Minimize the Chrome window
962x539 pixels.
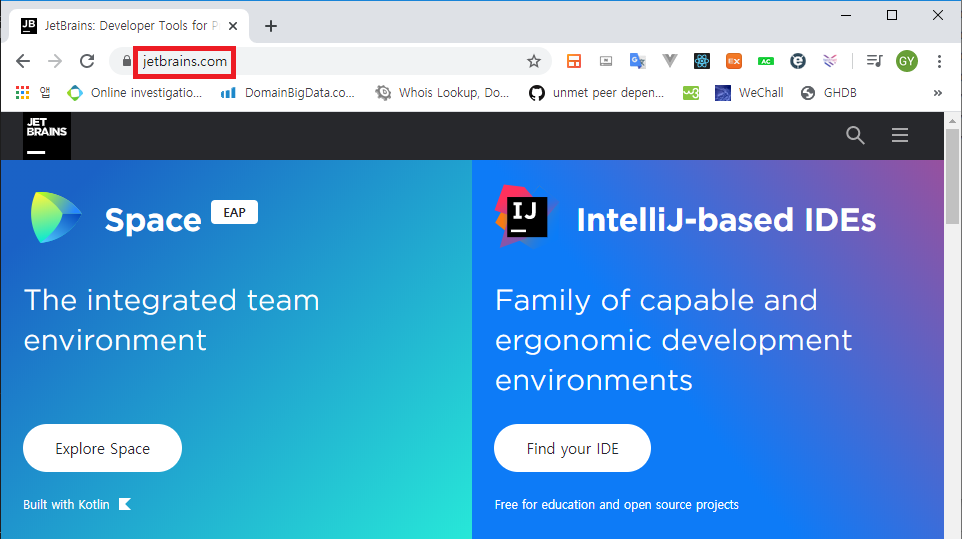point(846,15)
